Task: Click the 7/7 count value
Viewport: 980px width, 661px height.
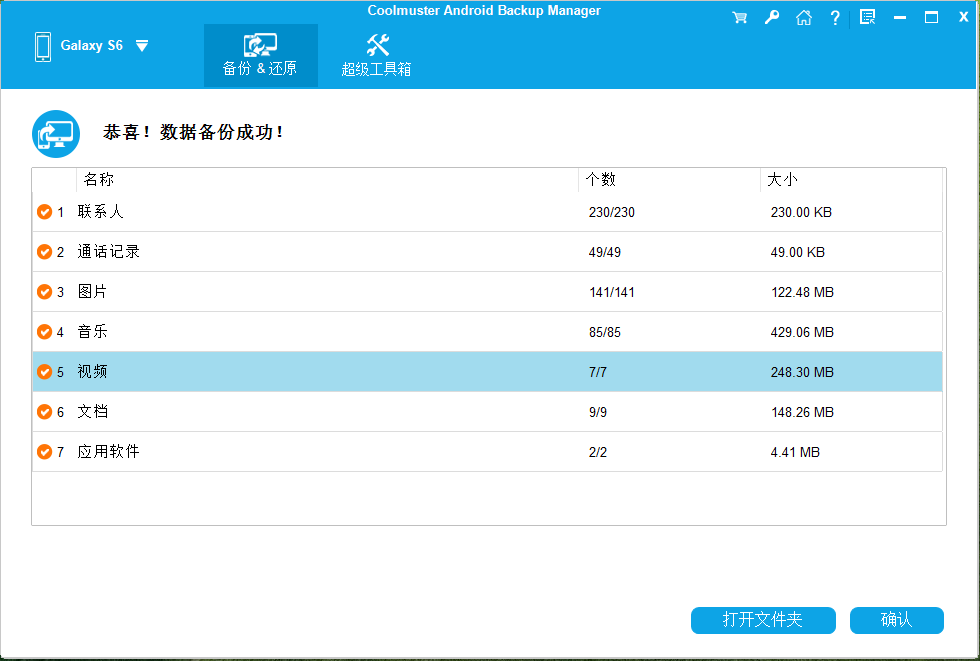Action: coord(598,372)
